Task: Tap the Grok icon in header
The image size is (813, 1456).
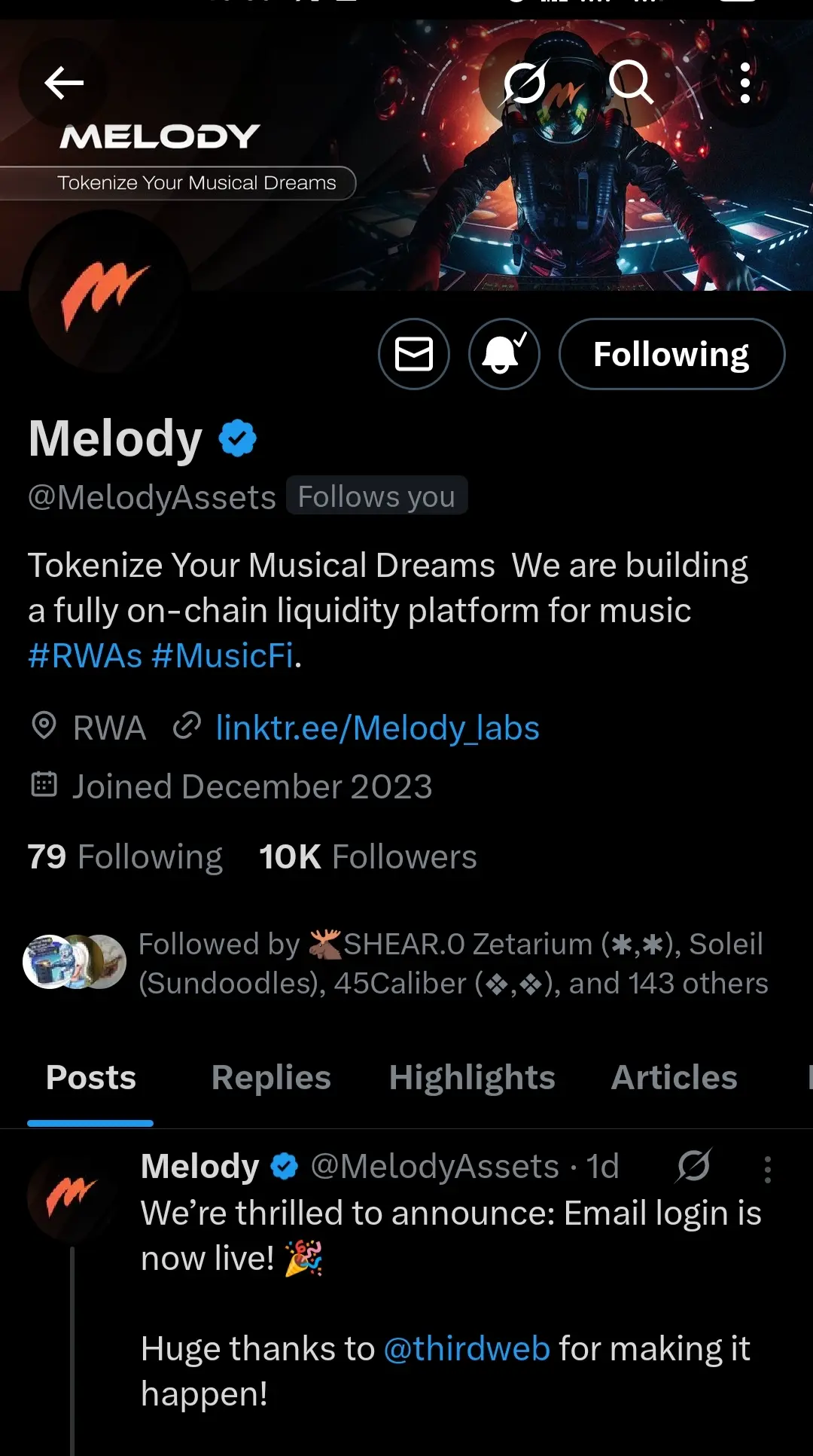Action: [525, 83]
